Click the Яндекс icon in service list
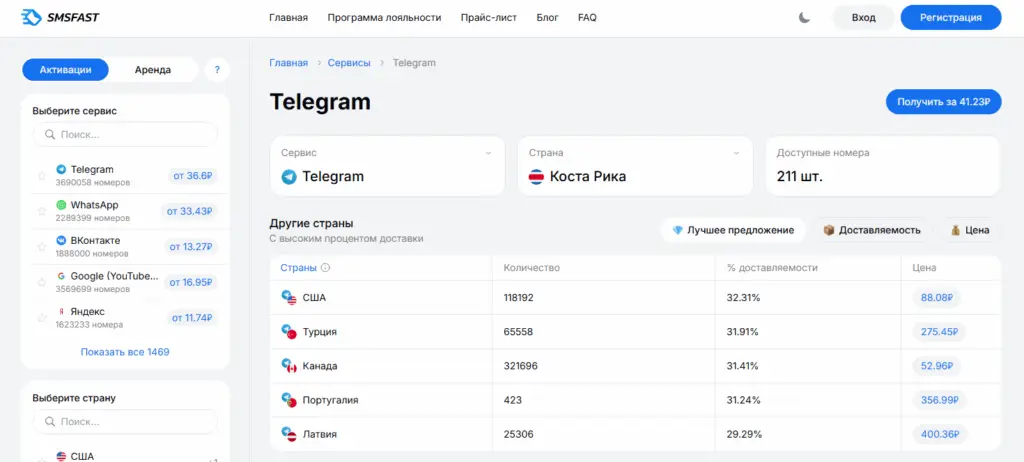 click(61, 312)
